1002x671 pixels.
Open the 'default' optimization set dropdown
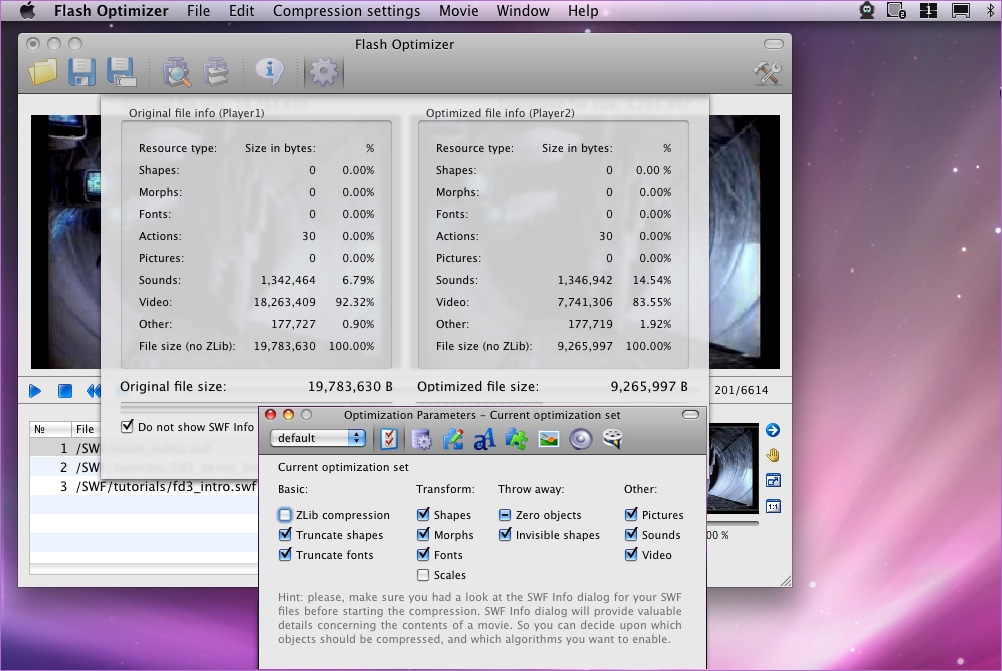318,438
